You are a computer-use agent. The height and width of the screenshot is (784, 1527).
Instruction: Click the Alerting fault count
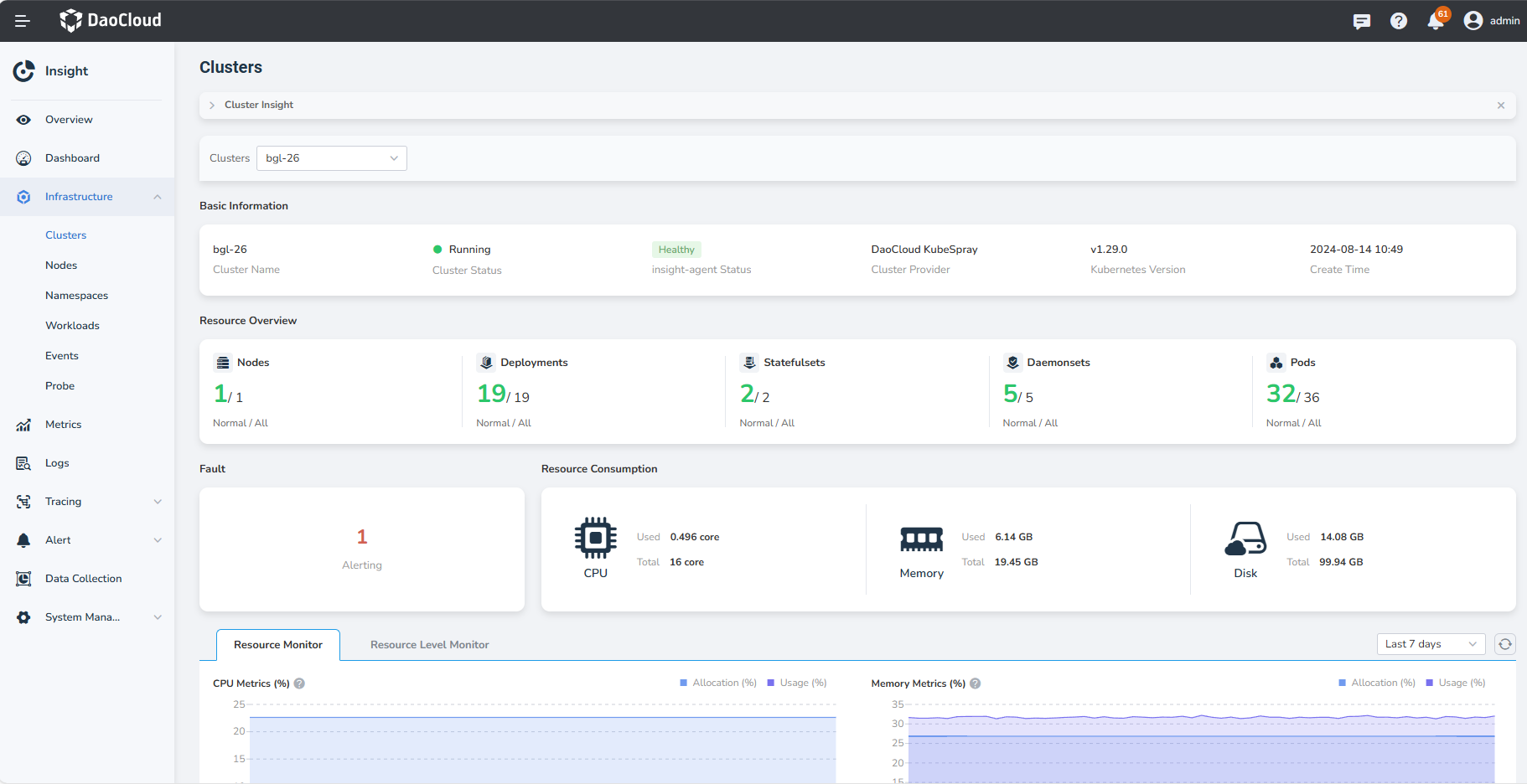(362, 537)
